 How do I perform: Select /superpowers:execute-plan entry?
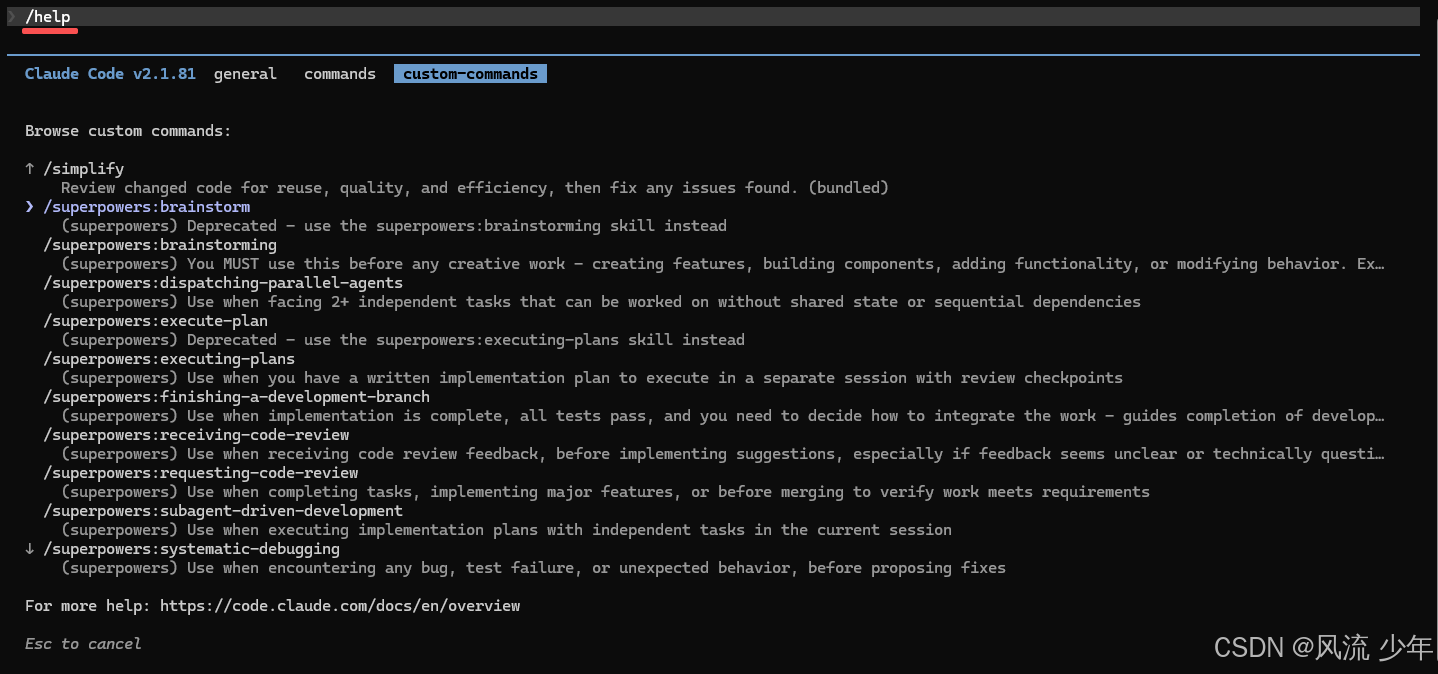click(x=156, y=321)
